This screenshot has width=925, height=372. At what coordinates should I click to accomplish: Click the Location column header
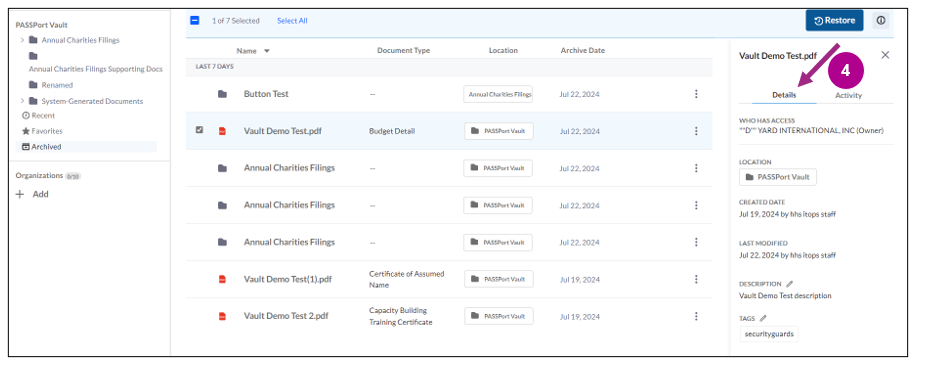click(x=503, y=51)
